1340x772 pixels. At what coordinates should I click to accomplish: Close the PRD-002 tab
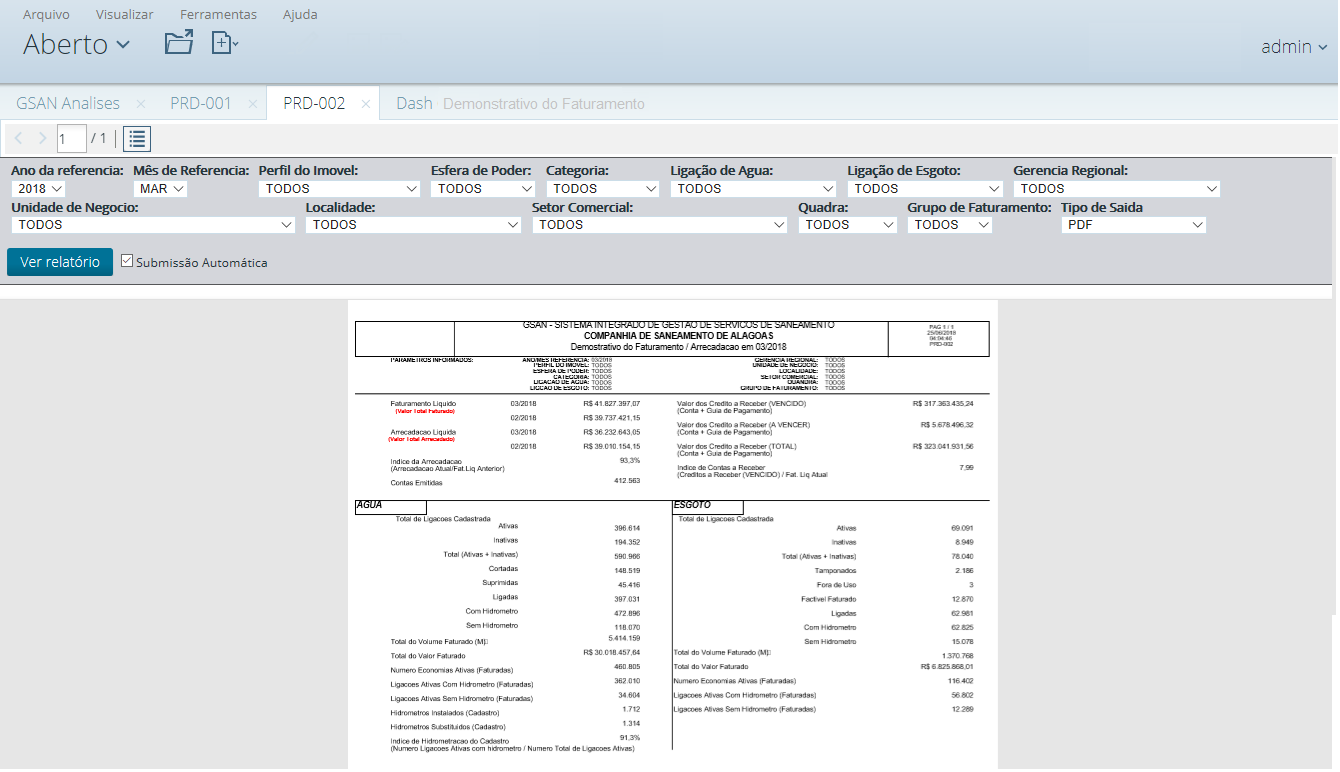366,104
